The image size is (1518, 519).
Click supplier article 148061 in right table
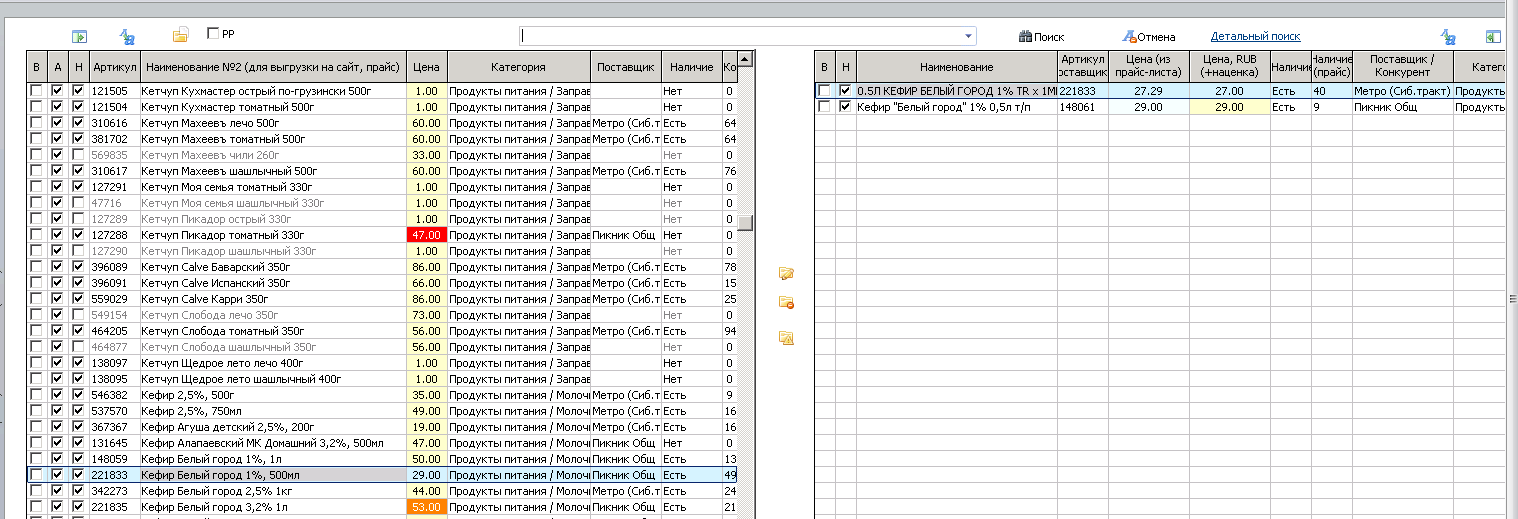tap(1077, 107)
